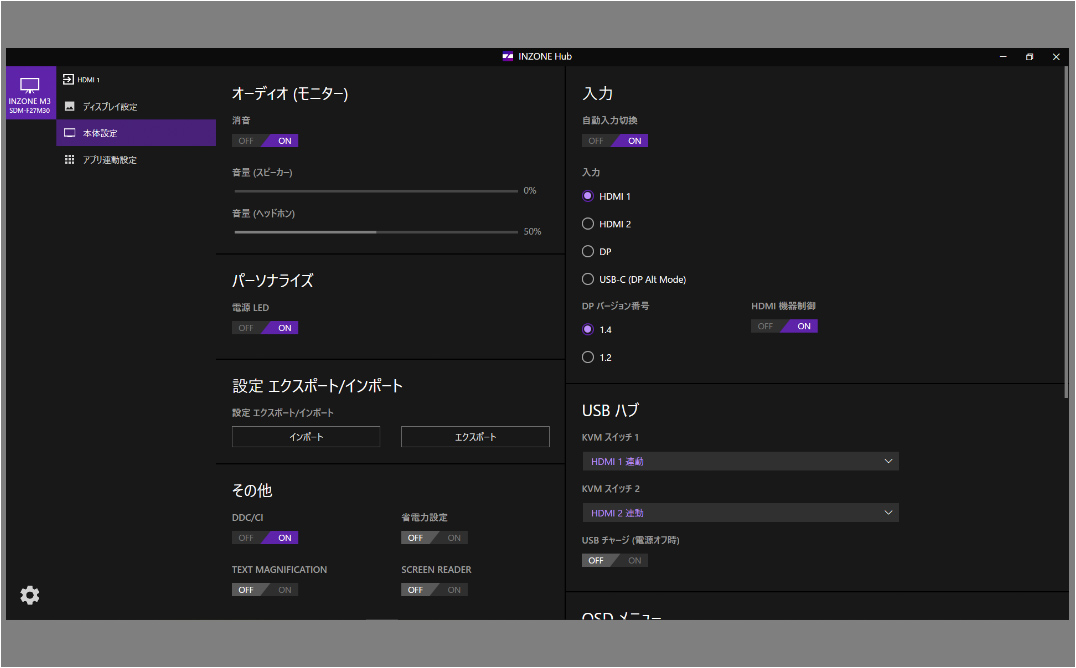The width and height of the screenshot is (1076, 668).
Task: Click the インポート button
Action: click(306, 437)
